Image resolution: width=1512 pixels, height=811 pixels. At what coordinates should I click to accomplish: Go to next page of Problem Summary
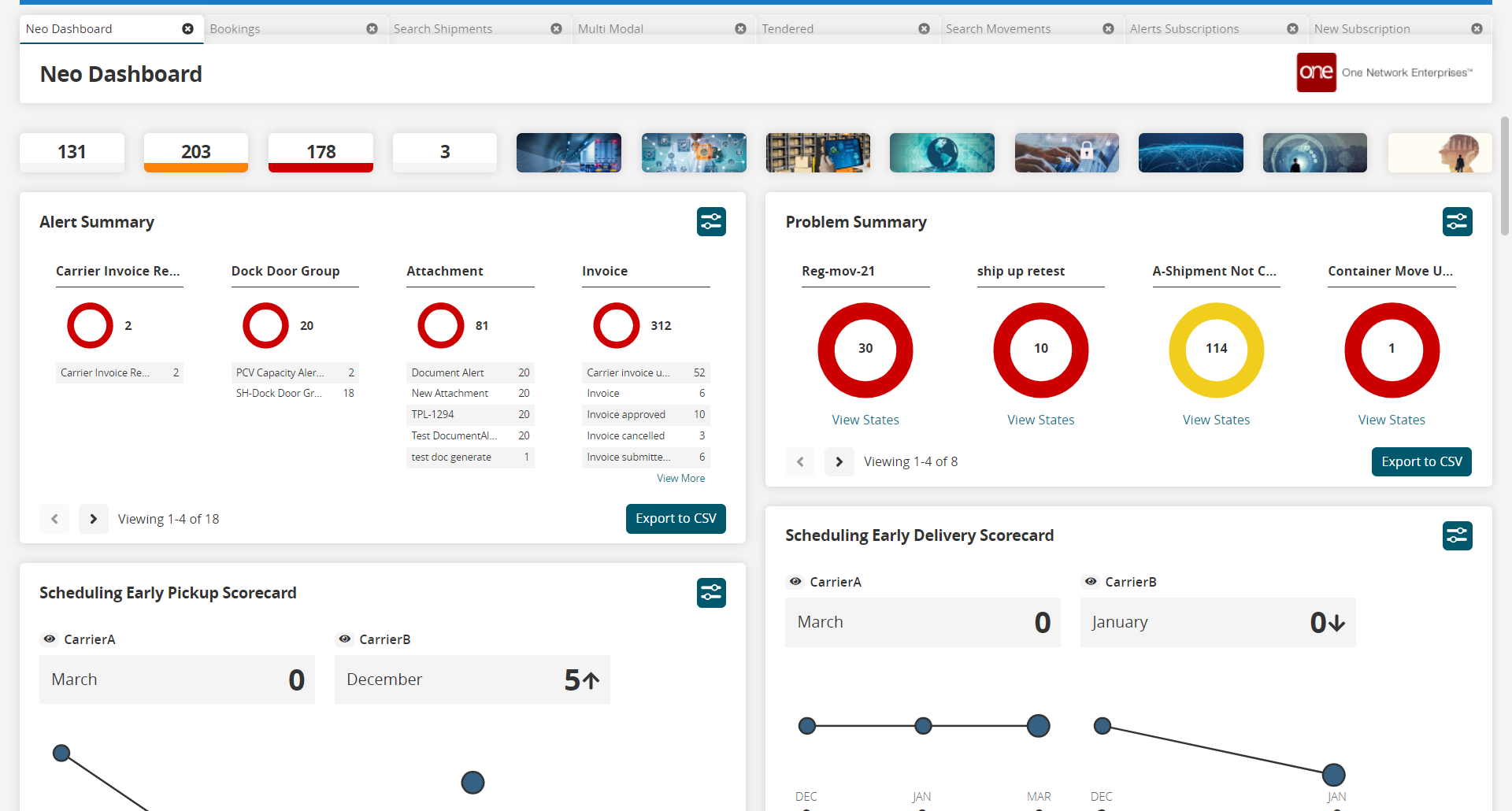[x=839, y=462]
